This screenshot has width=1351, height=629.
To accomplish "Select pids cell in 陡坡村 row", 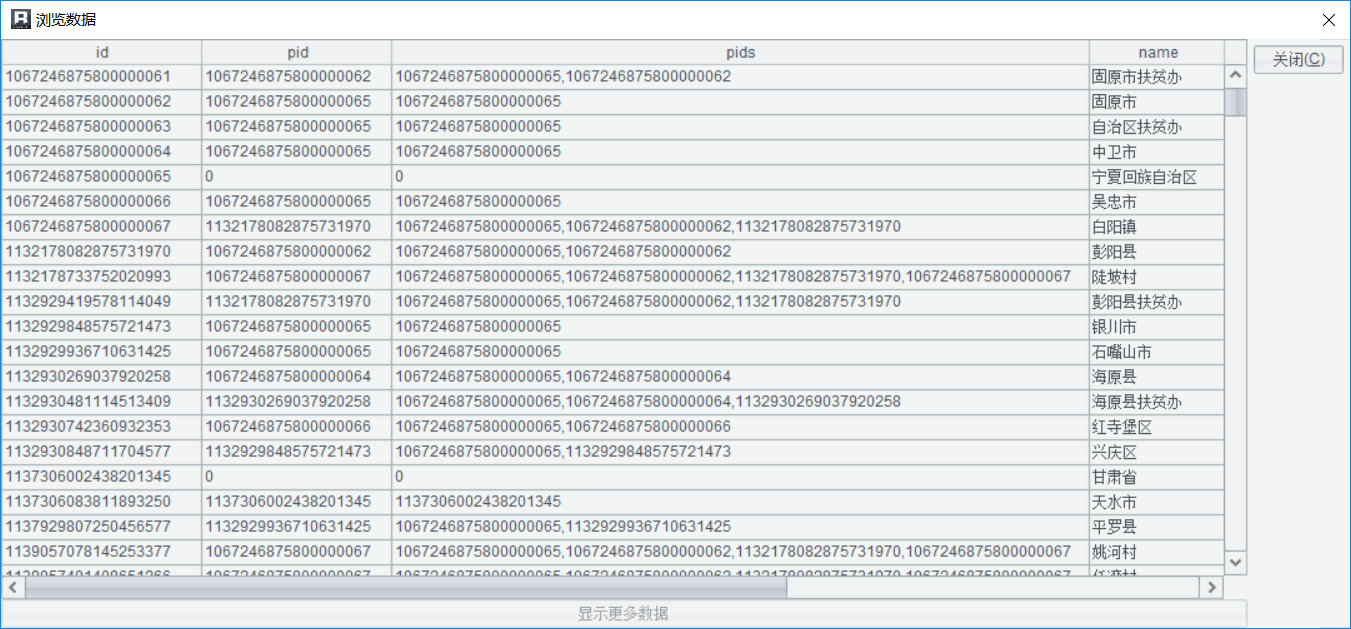I will (x=741, y=277).
